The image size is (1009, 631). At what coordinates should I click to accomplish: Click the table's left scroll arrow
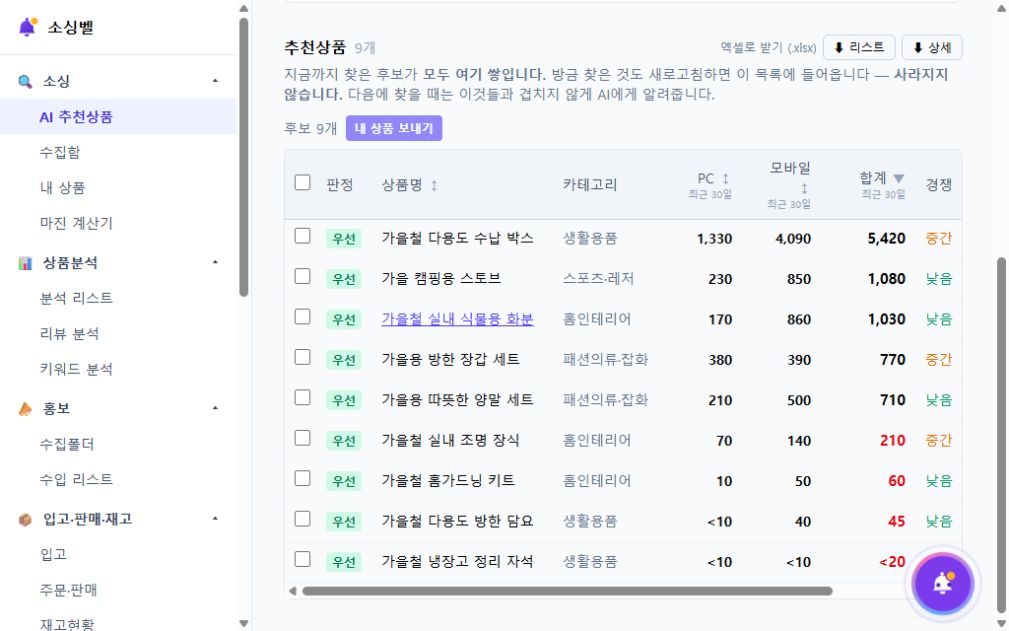[x=292, y=590]
